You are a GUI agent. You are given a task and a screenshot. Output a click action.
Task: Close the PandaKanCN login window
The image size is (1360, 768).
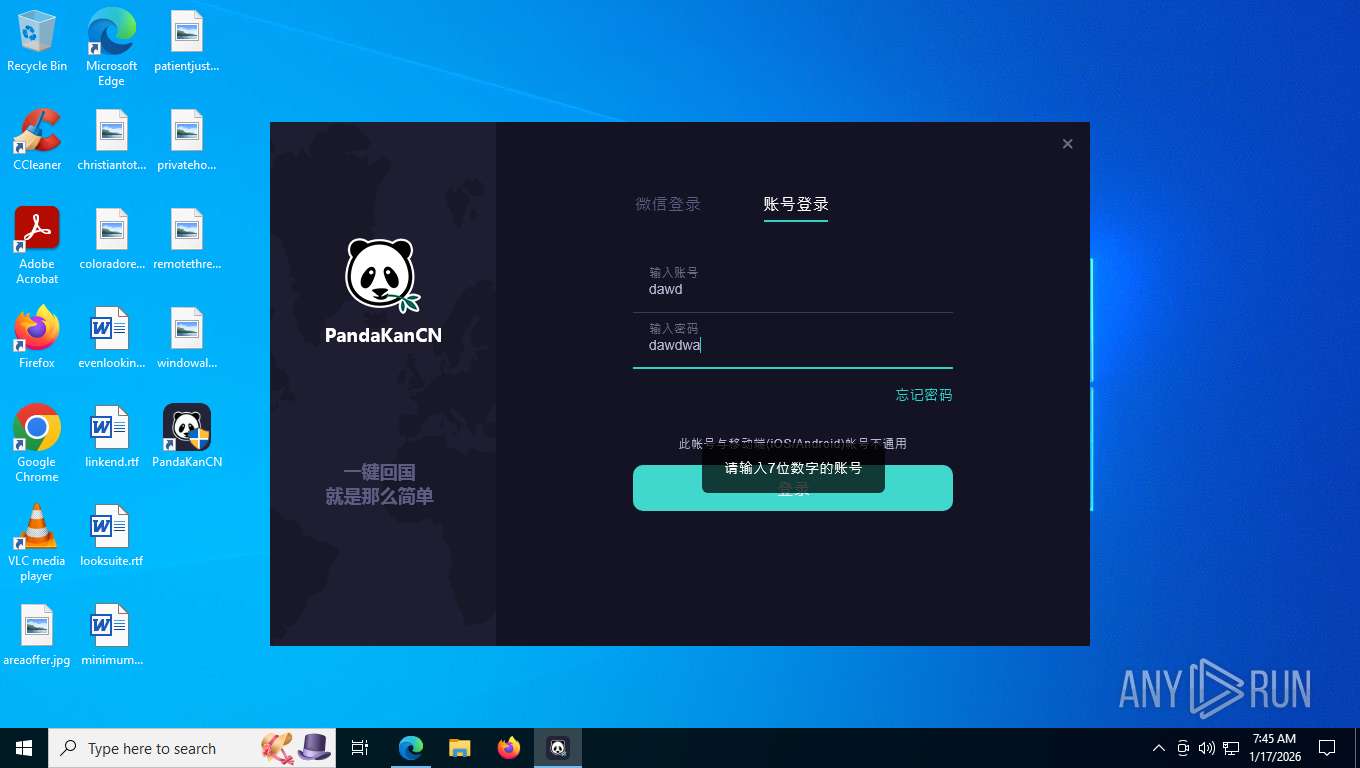(x=1067, y=144)
